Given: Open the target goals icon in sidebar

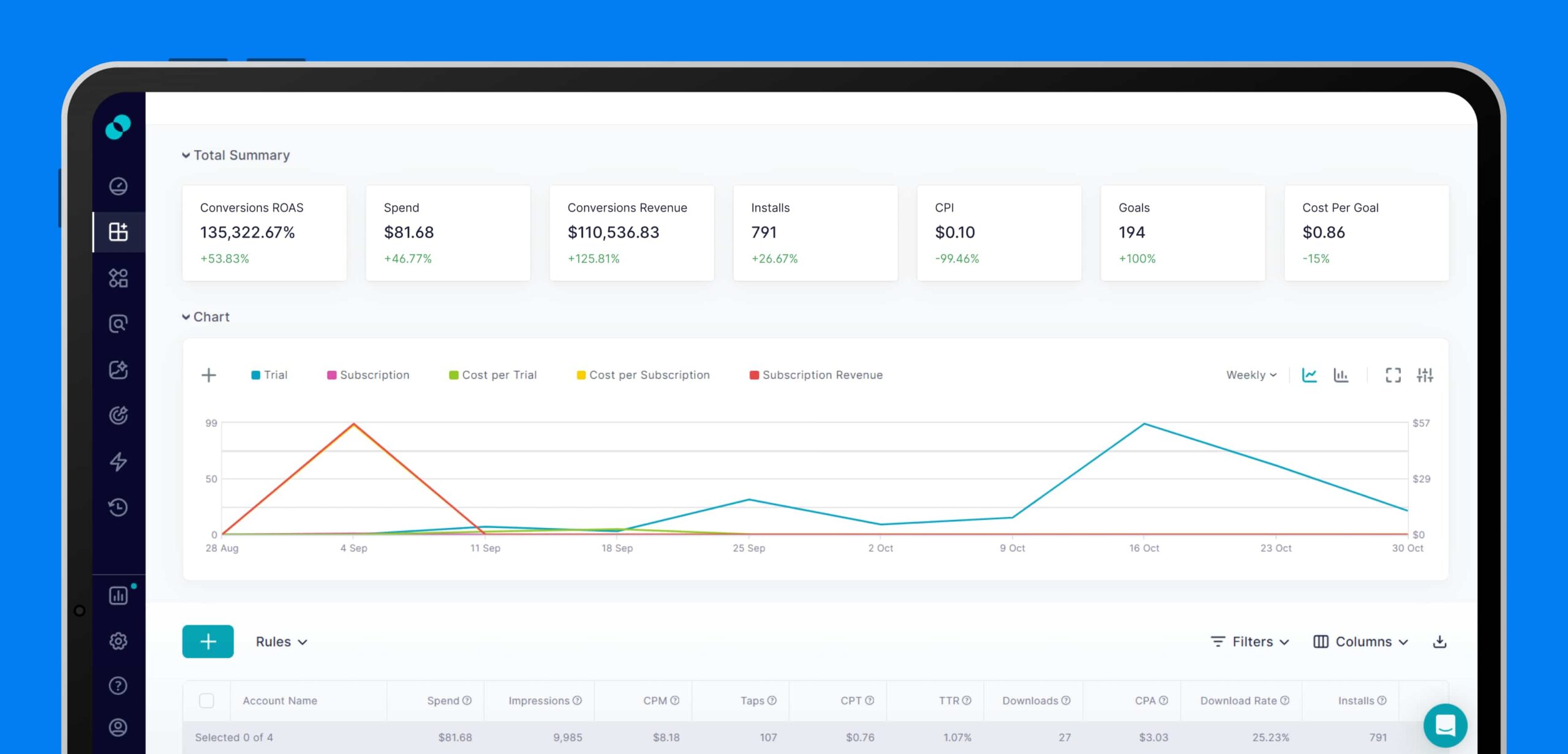Looking at the screenshot, I should click(x=118, y=415).
